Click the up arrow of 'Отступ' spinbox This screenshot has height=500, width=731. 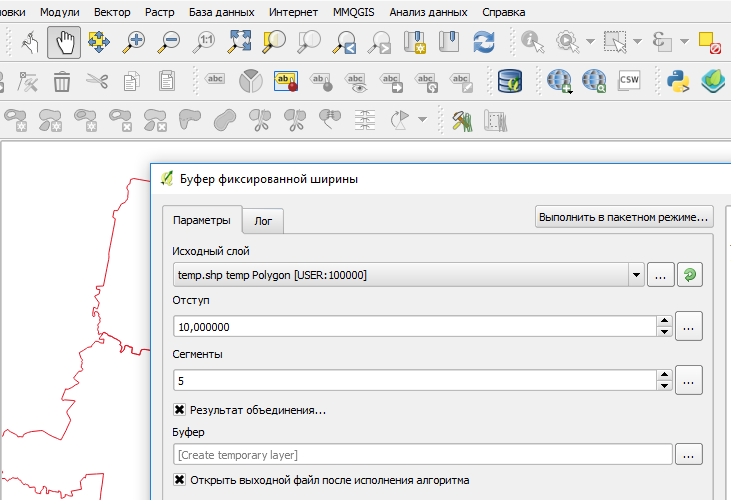pyautogui.click(x=664, y=321)
